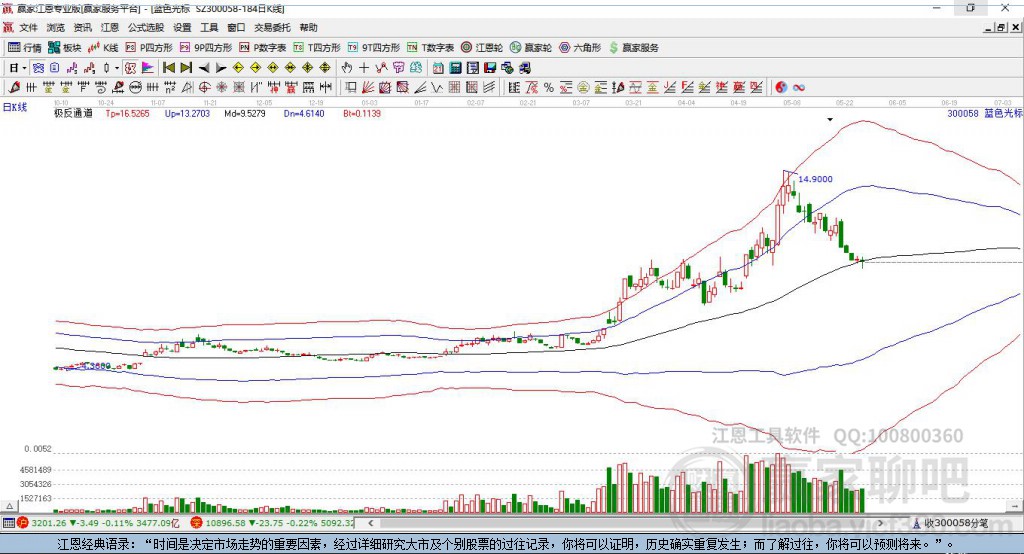This screenshot has width=1024, height=554.
Task: Select the hand pan tool
Action: point(347,68)
